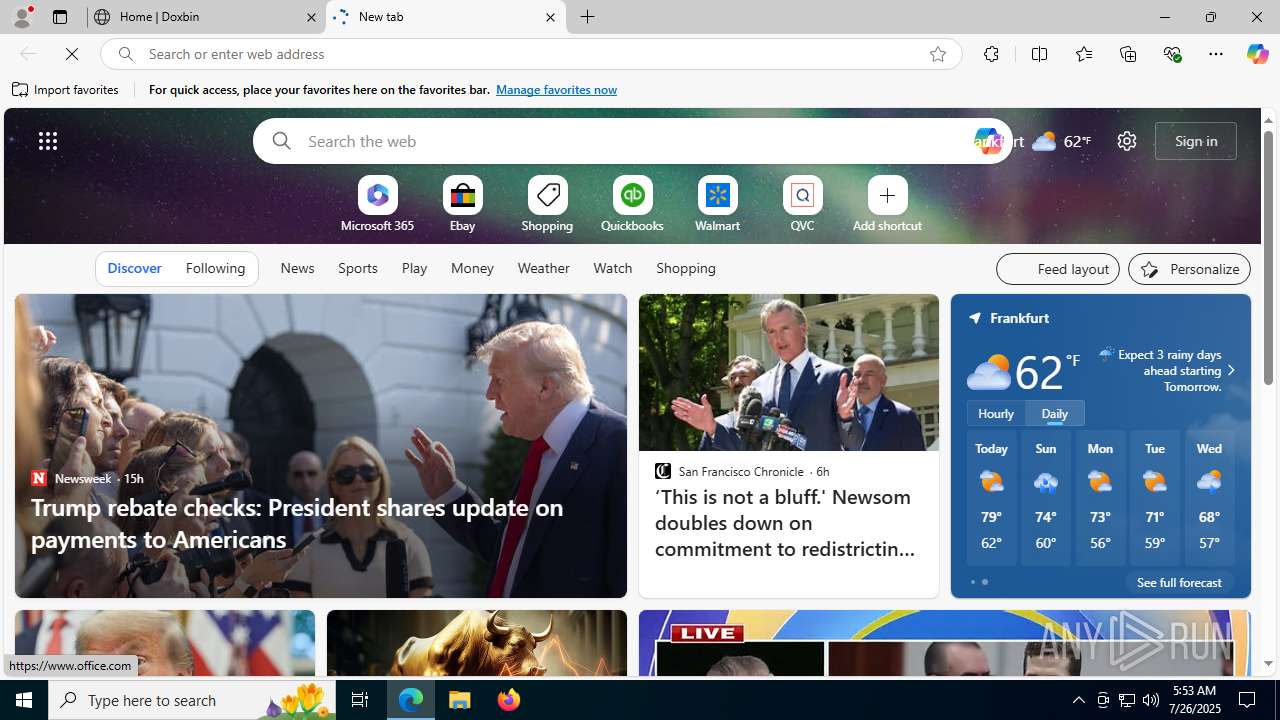
Task: Switch the weather card to Daily
Action: [x=1054, y=413]
